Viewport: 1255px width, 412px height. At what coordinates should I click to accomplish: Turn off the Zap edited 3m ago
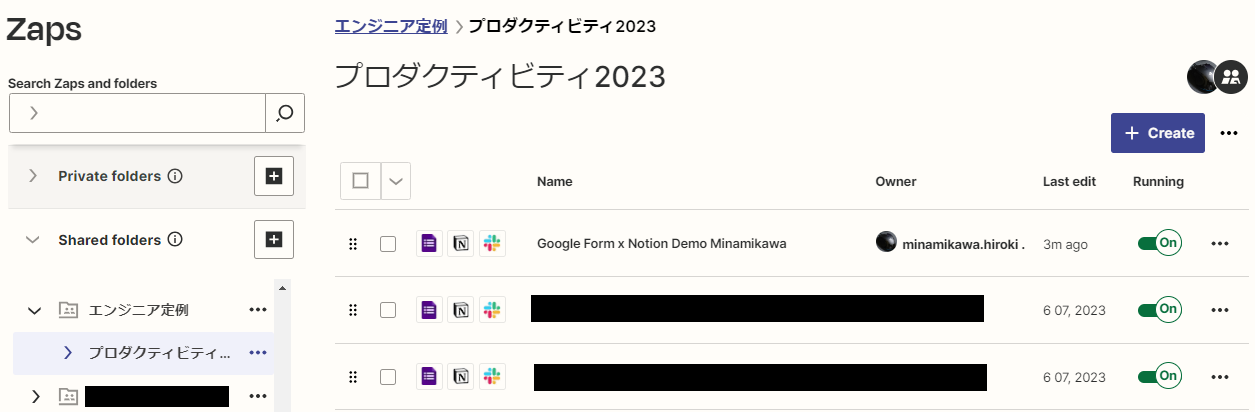pos(1160,243)
